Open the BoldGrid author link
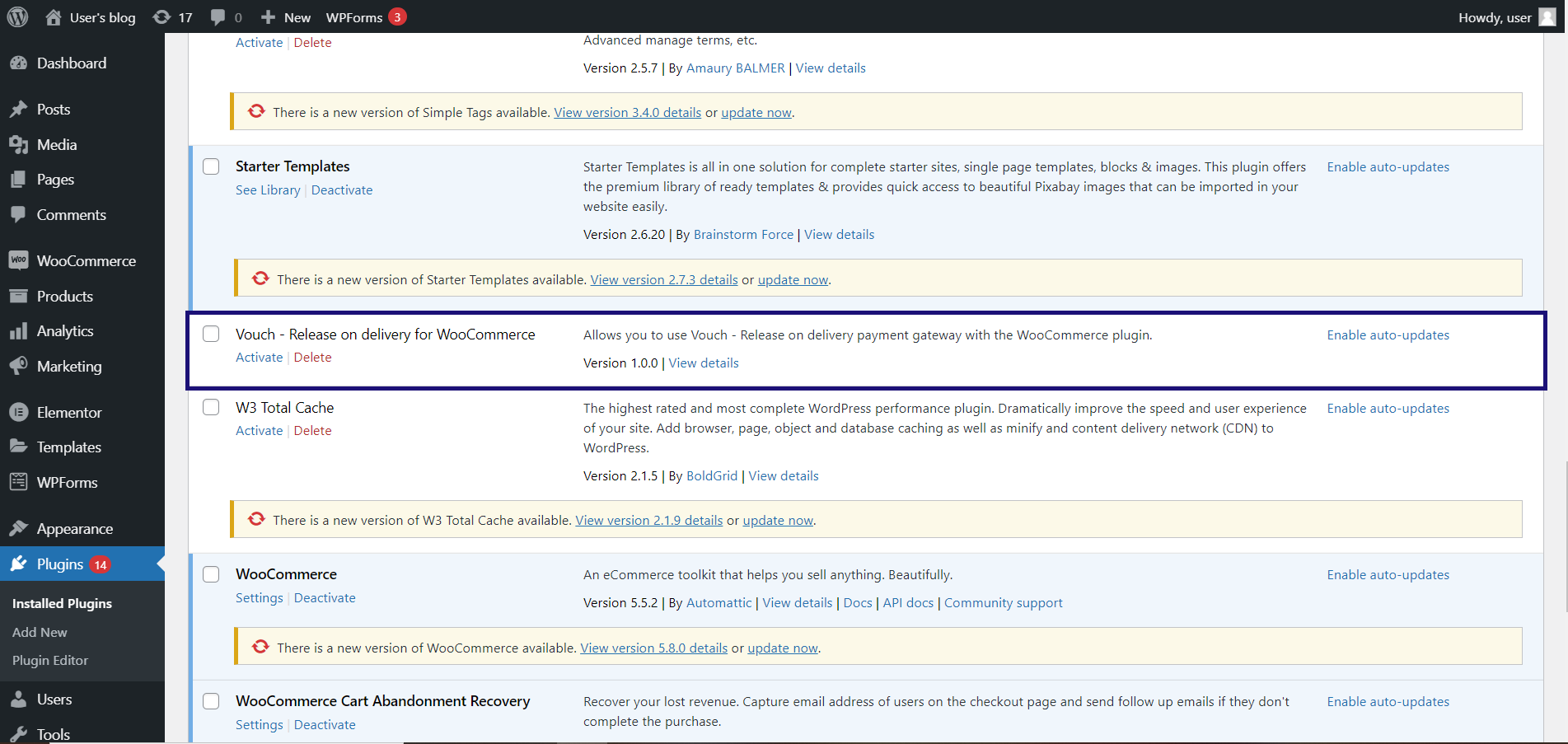 (712, 475)
